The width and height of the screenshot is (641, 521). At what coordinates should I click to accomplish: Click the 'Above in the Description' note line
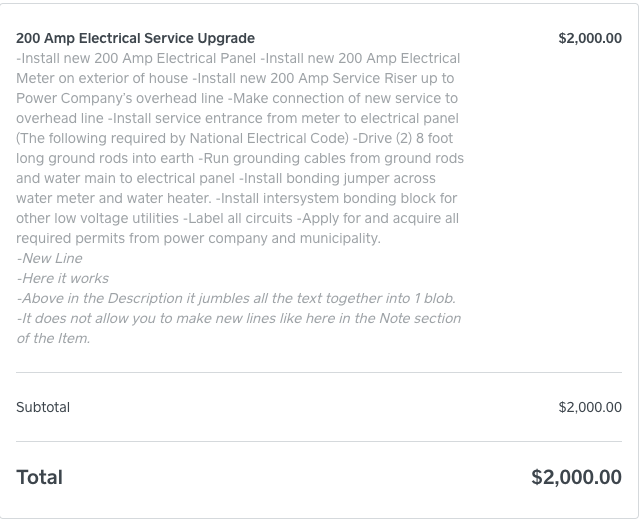pos(120,298)
